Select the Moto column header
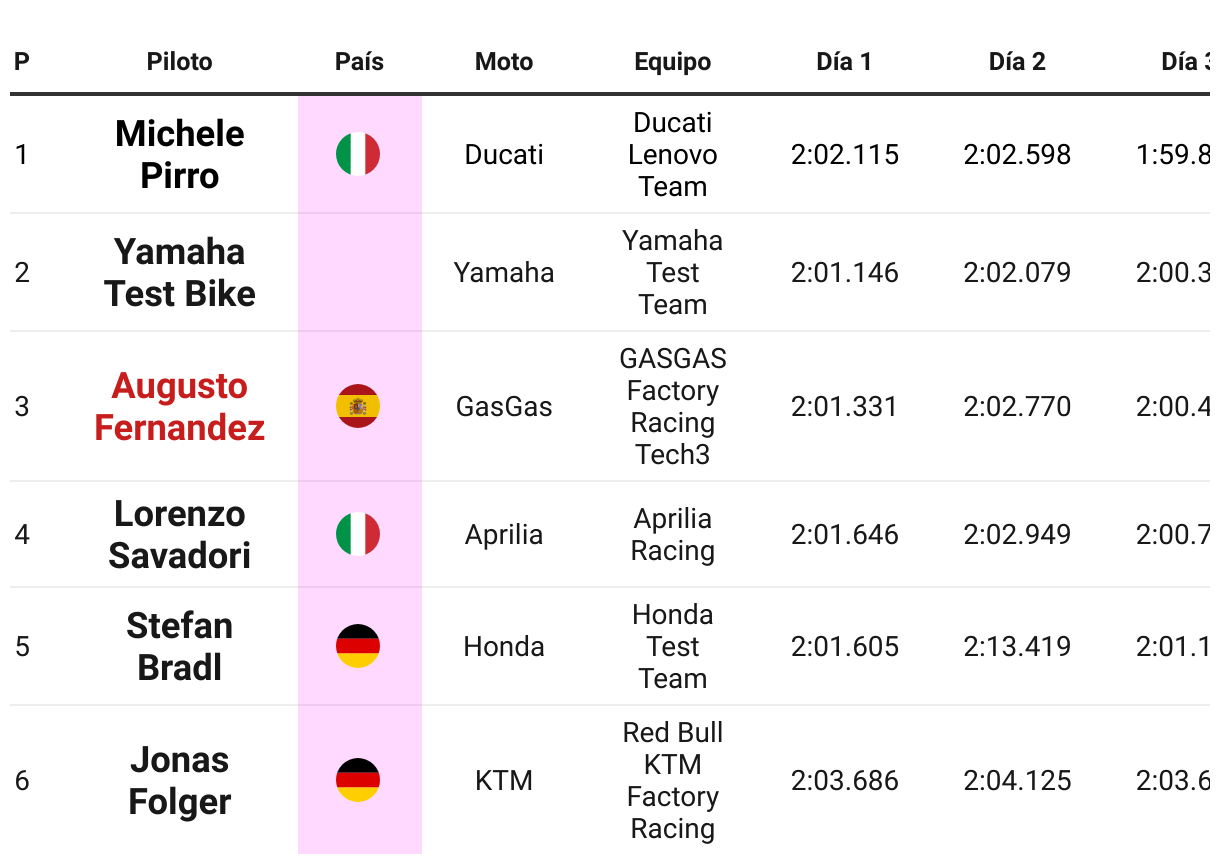This screenshot has height=864, width=1220. coord(504,62)
